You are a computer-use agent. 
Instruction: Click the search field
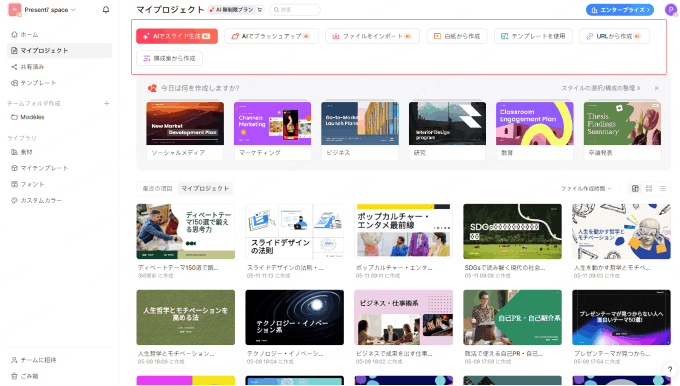295,10
